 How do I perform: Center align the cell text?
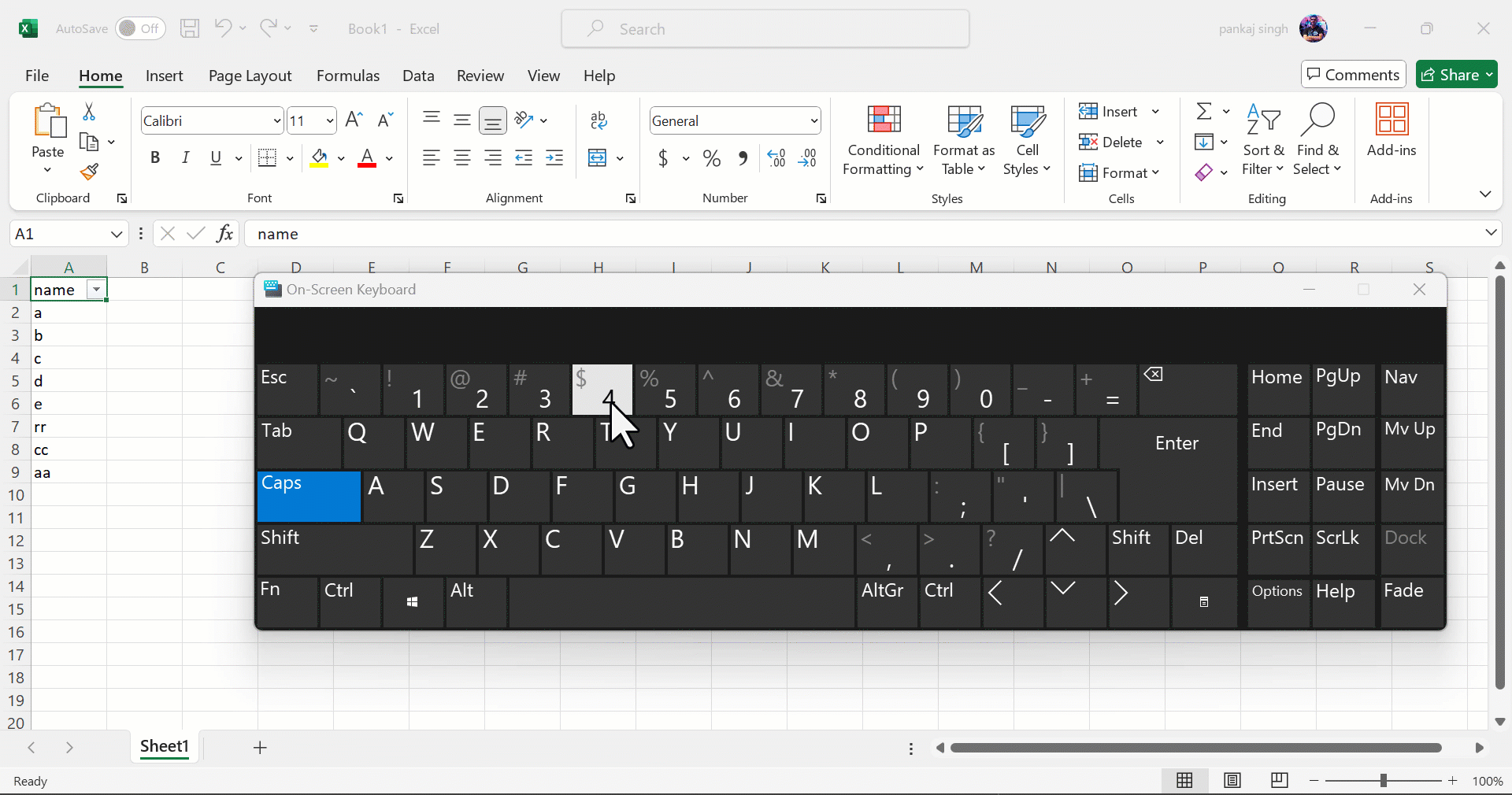(x=462, y=157)
